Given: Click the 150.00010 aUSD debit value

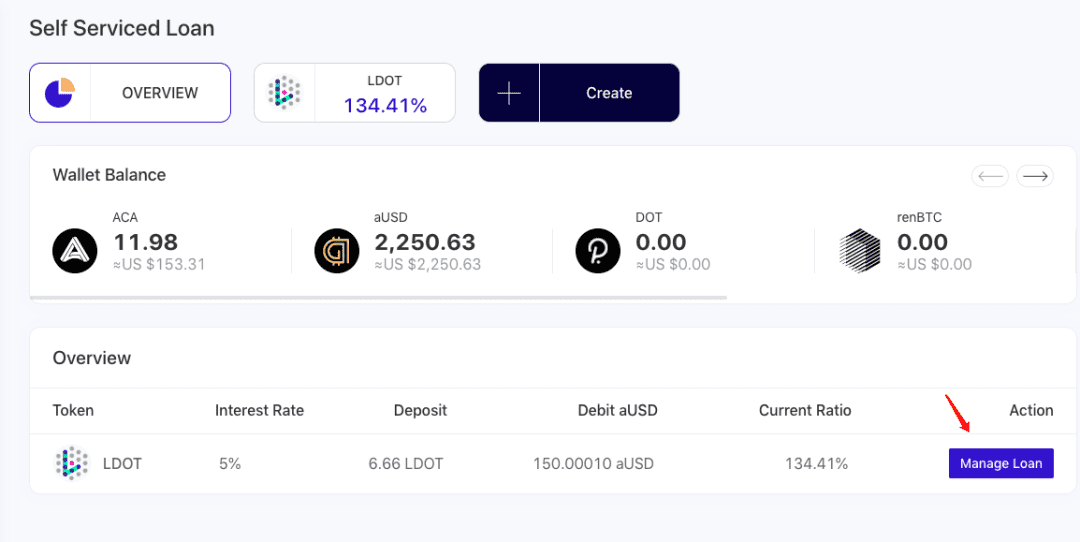Looking at the screenshot, I should 593,463.
